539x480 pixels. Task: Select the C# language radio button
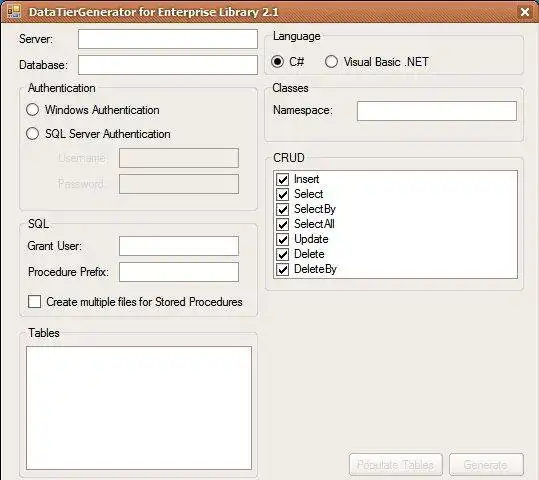[x=277, y=62]
